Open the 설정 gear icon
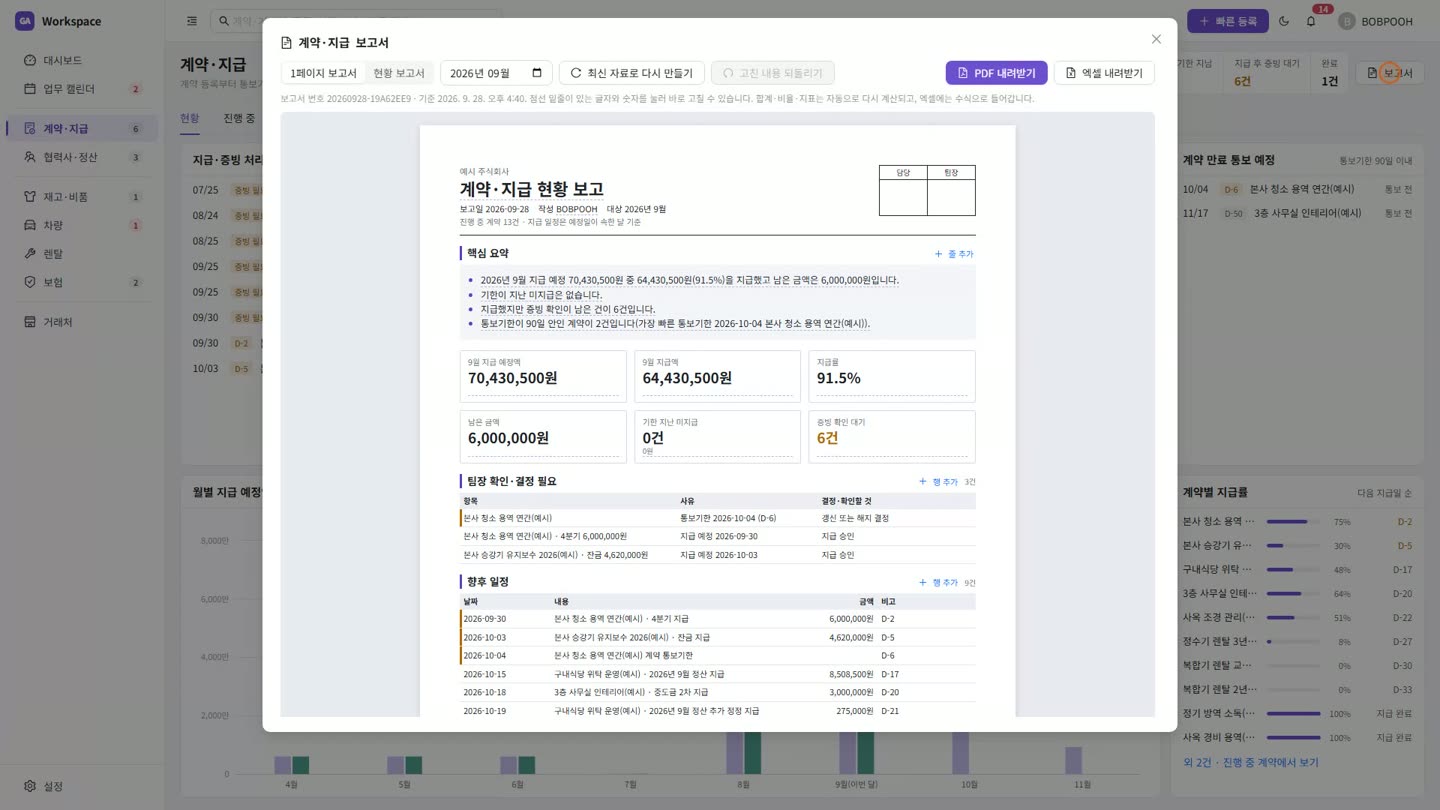Screen dimensions: 1440x810 [30, 786]
